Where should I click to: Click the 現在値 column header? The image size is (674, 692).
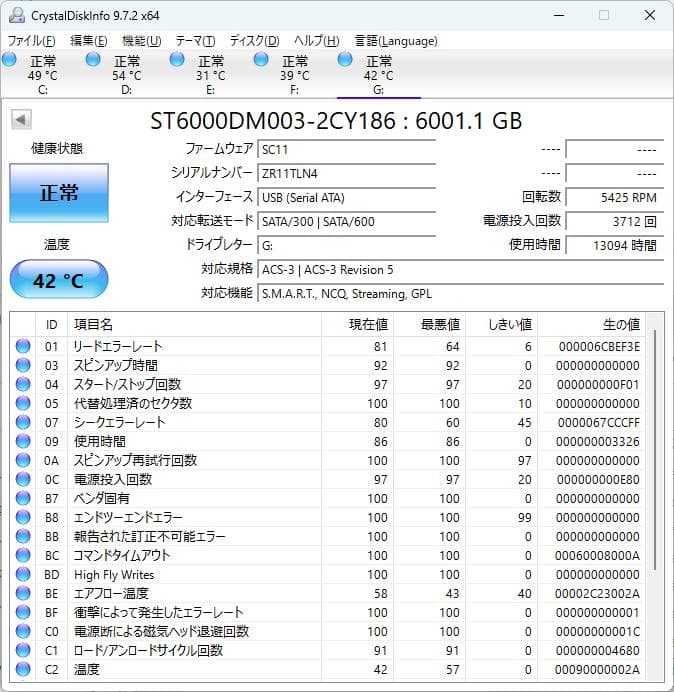(x=358, y=324)
